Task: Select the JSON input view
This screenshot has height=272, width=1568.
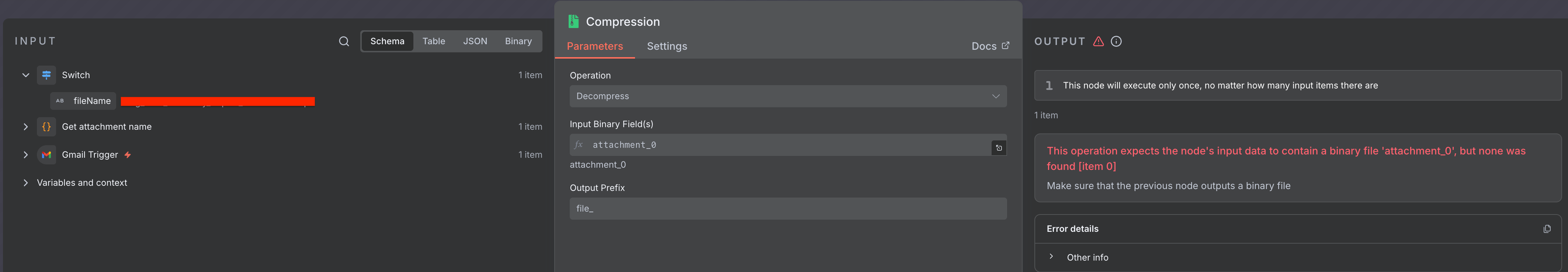Action: [x=475, y=41]
